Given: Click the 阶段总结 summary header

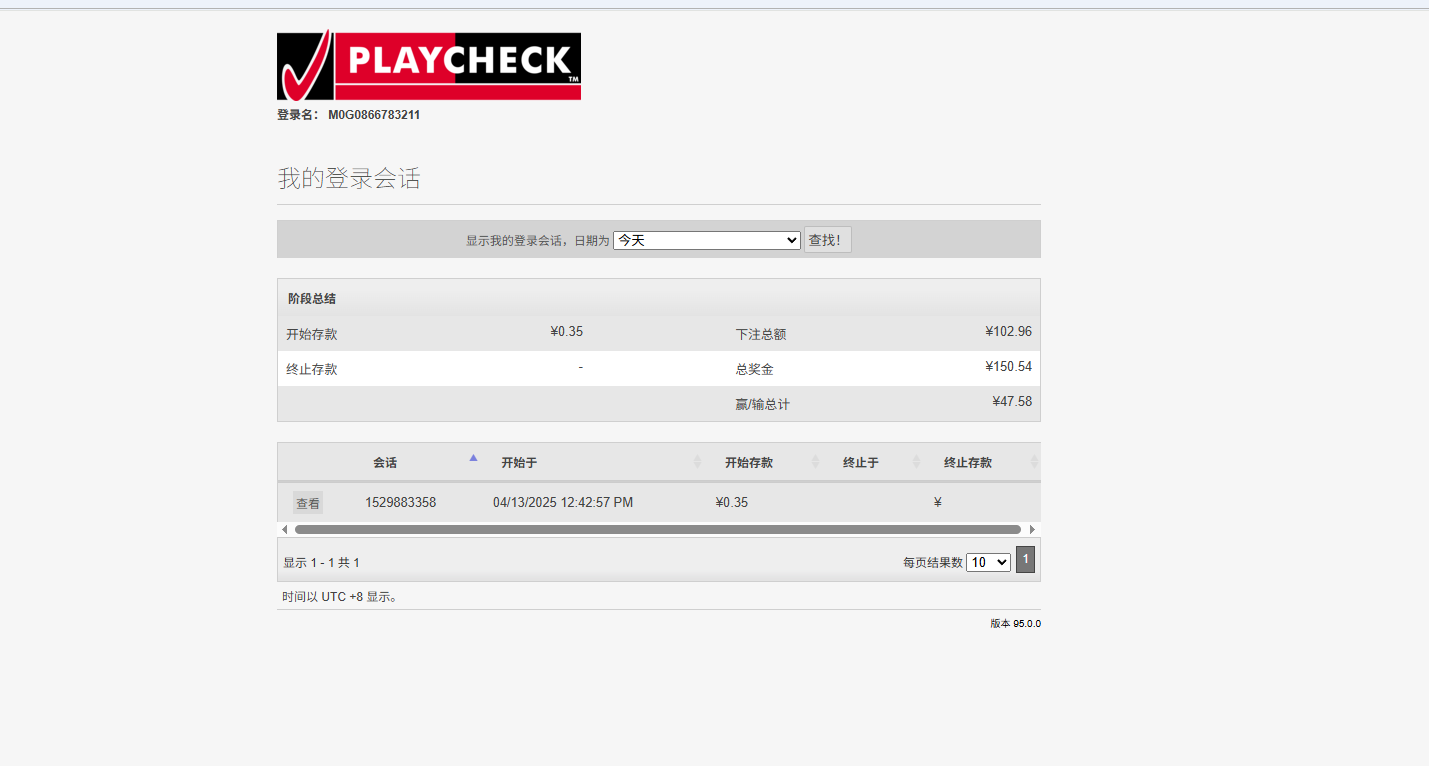Looking at the screenshot, I should click(312, 298).
